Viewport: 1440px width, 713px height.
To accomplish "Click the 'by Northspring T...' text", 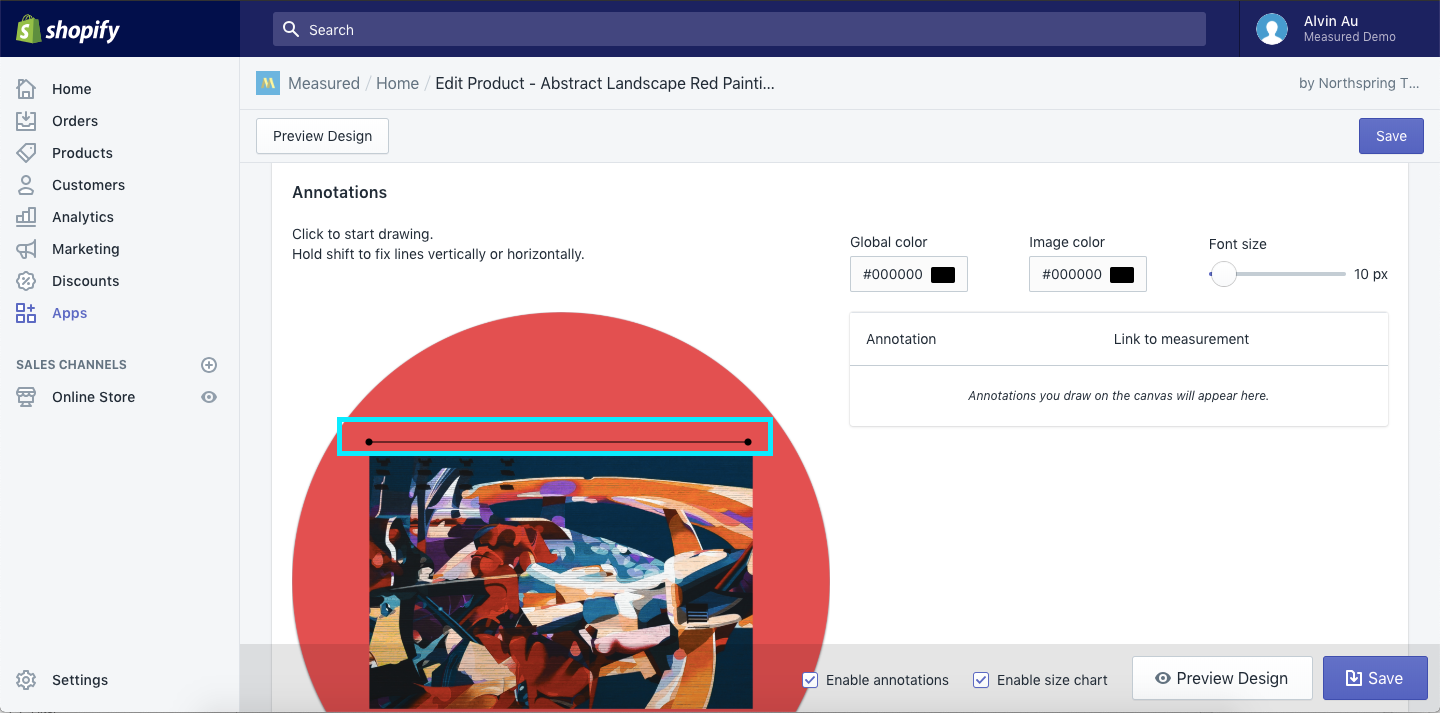I will pos(1359,83).
